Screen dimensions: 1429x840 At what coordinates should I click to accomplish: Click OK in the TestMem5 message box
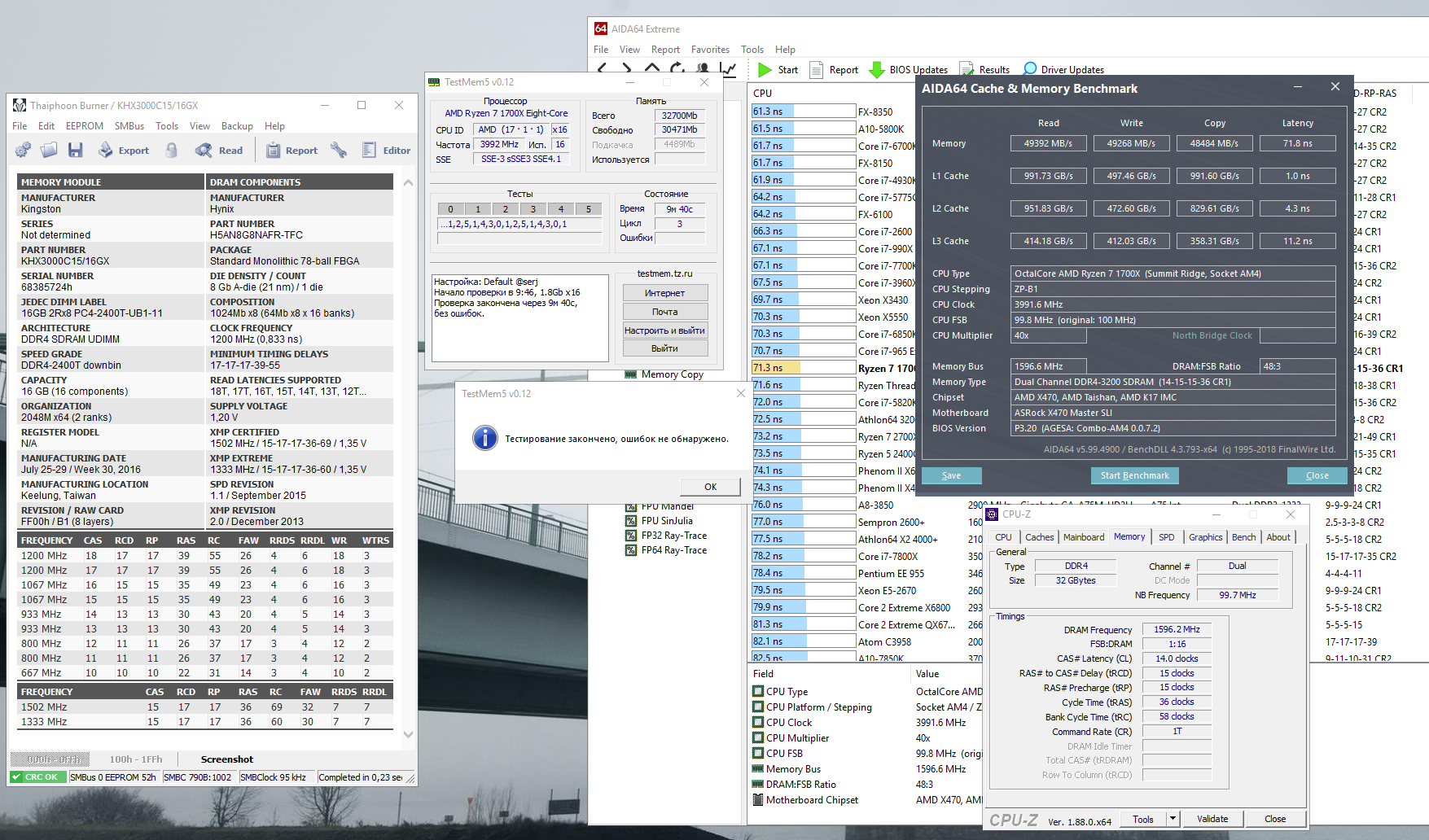click(x=710, y=487)
